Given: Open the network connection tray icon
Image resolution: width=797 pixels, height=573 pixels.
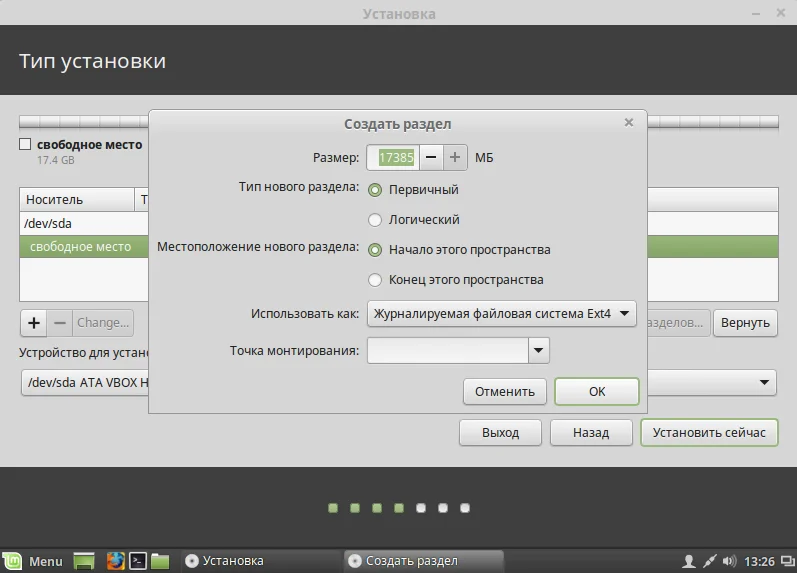Looking at the screenshot, I should (709, 561).
